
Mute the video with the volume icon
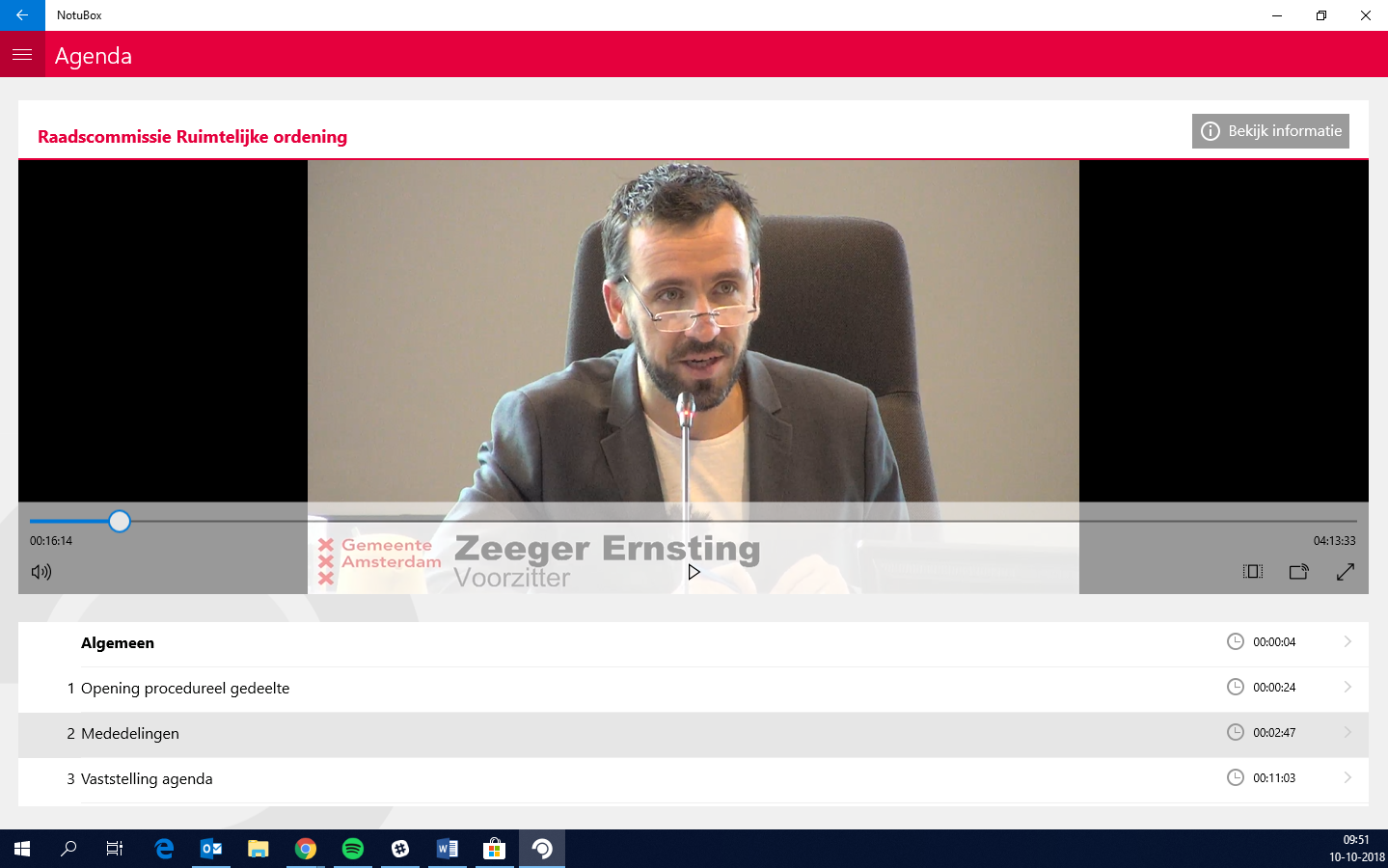[41, 572]
